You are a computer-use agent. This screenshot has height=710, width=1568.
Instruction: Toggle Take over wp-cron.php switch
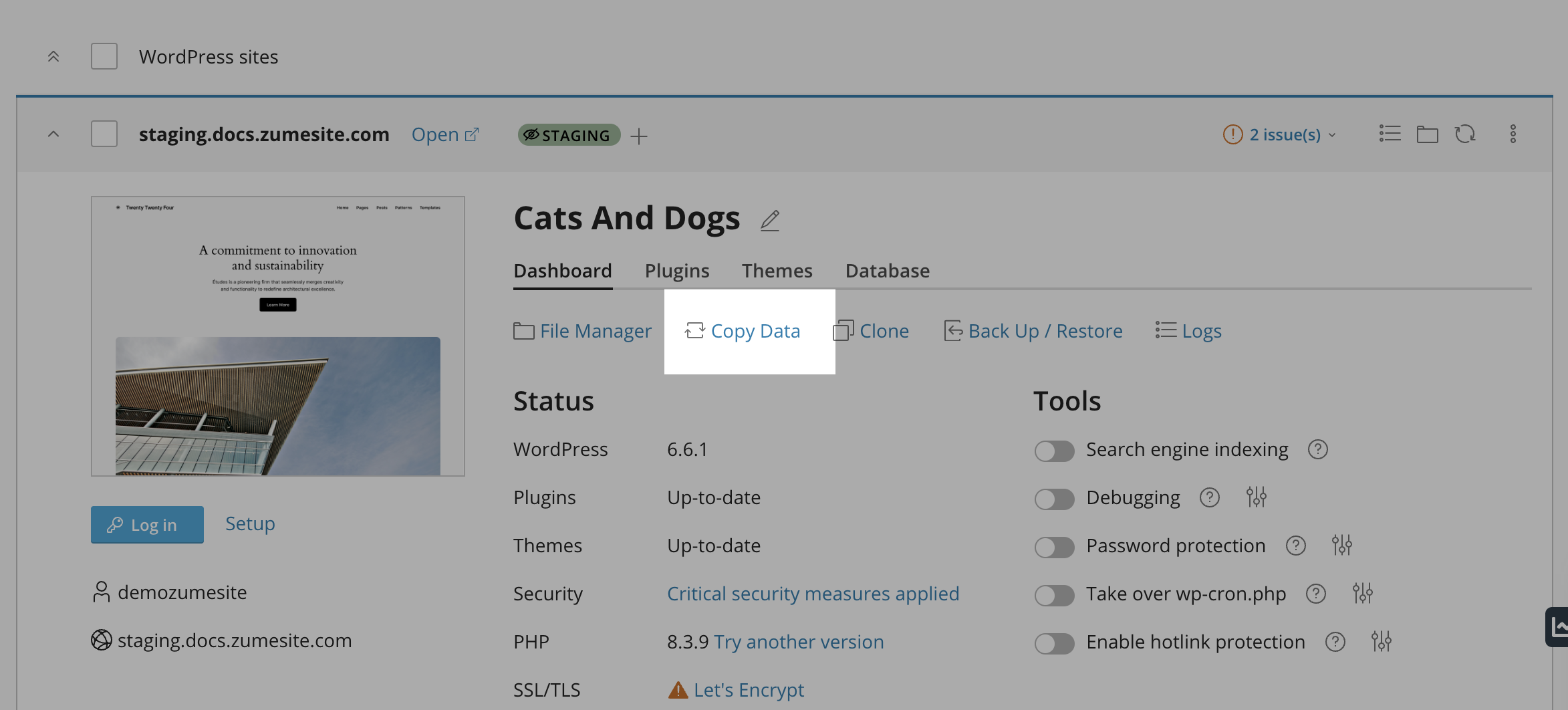1054,595
